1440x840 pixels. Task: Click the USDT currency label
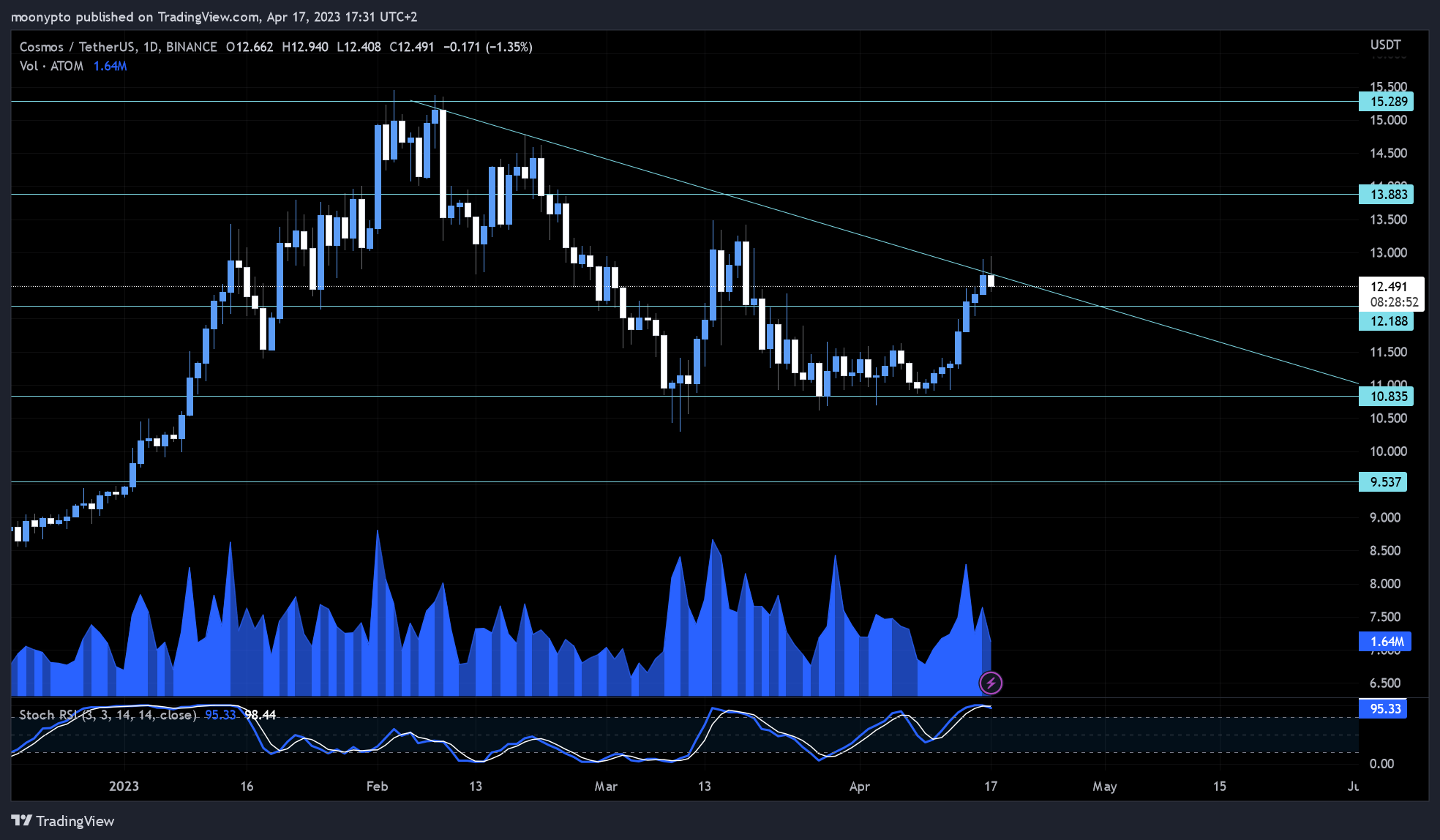point(1386,45)
